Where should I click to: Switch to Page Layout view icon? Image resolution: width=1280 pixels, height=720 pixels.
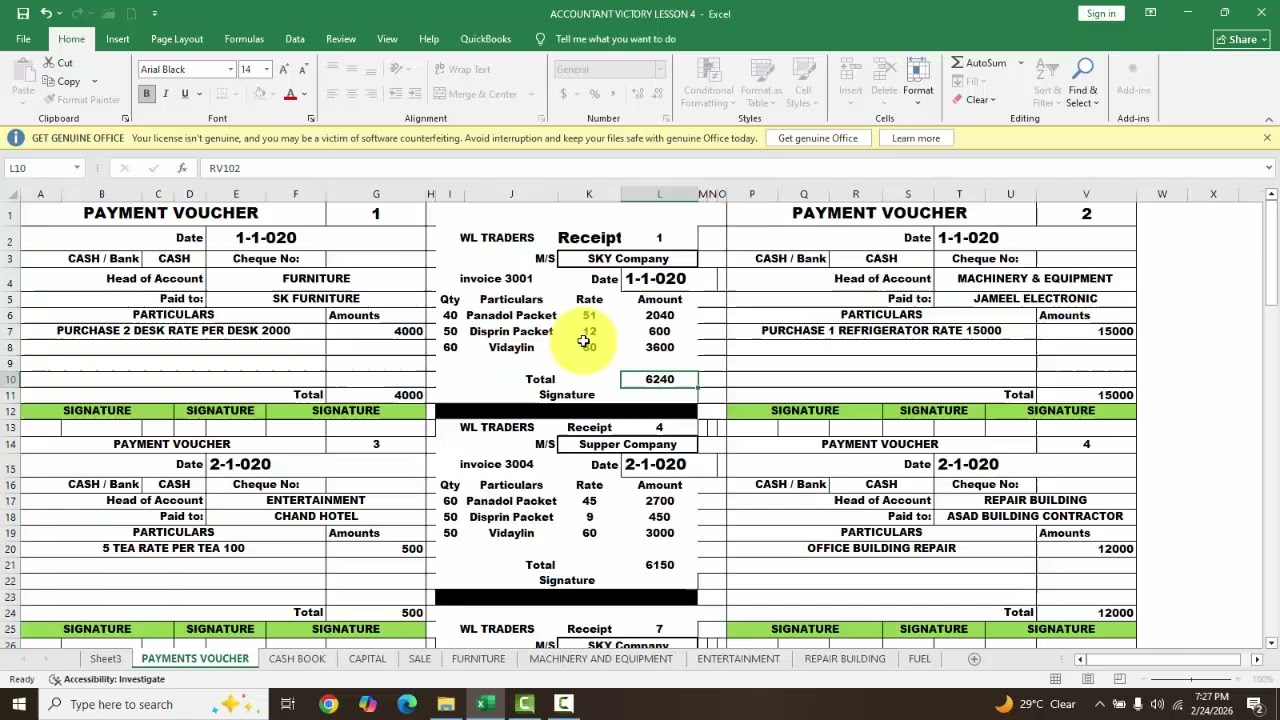[1087, 679]
